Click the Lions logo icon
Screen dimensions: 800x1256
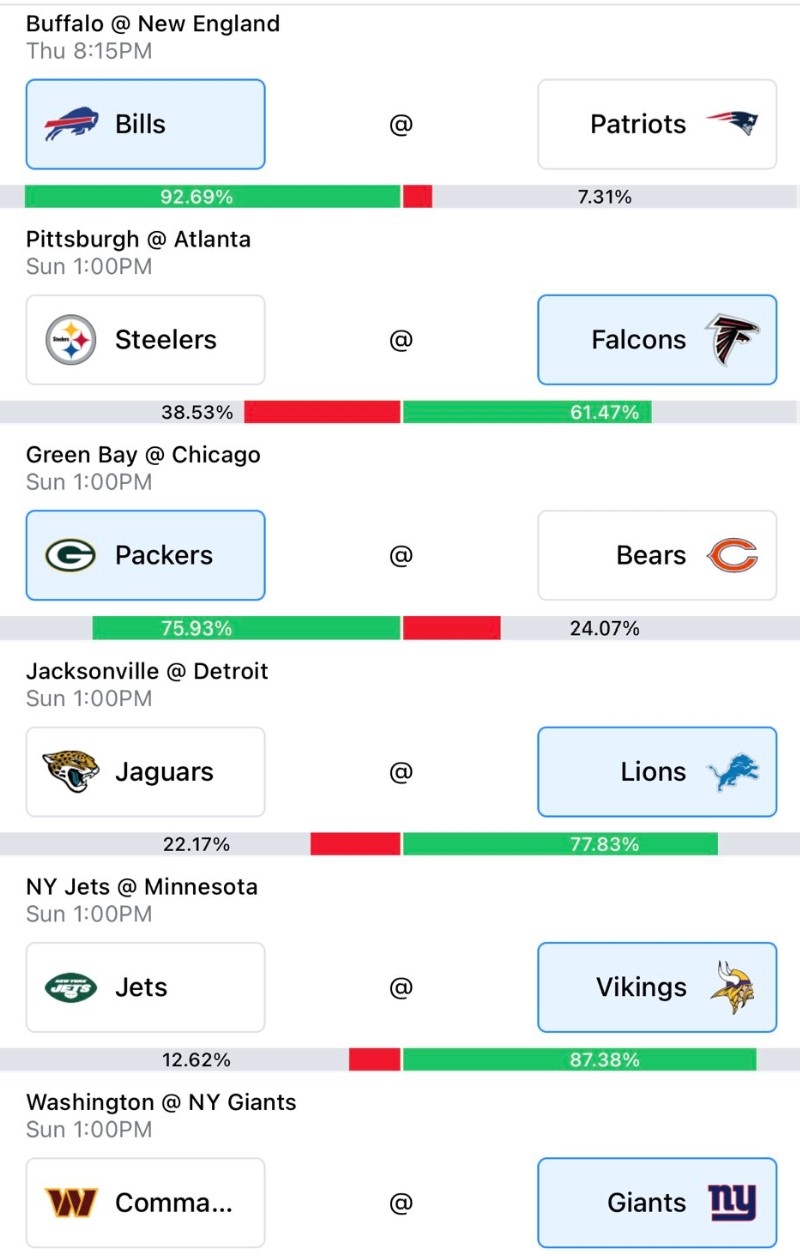click(x=732, y=772)
